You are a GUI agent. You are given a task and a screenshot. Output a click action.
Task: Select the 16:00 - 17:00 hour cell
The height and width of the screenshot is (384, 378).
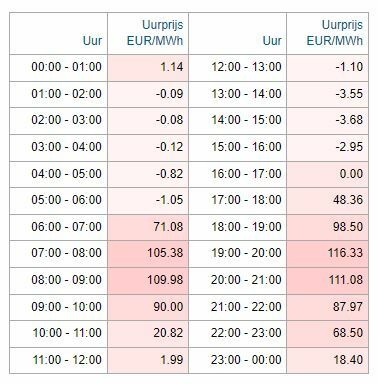(238, 175)
